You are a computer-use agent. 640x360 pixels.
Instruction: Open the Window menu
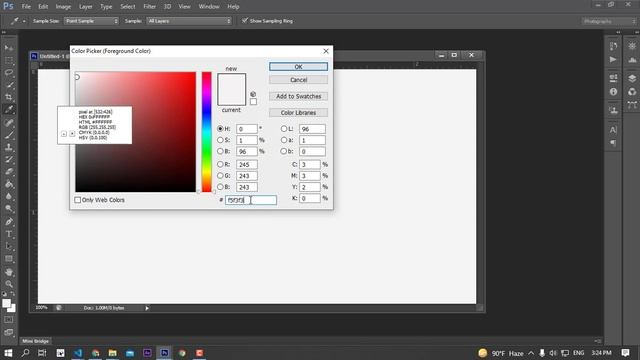coord(209,7)
